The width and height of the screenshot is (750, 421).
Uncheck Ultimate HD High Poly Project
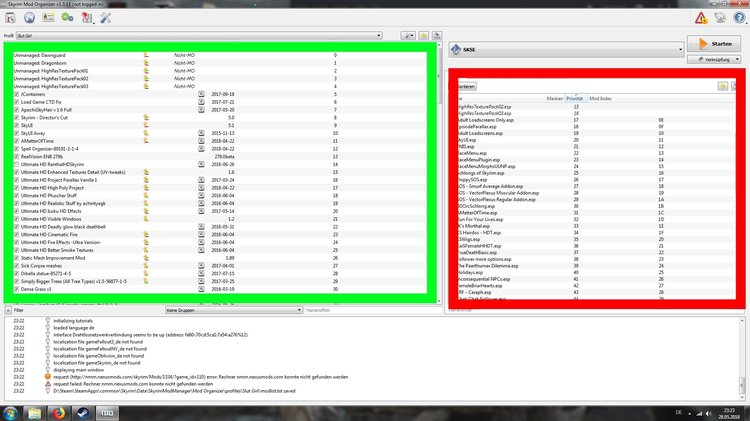(x=17, y=188)
